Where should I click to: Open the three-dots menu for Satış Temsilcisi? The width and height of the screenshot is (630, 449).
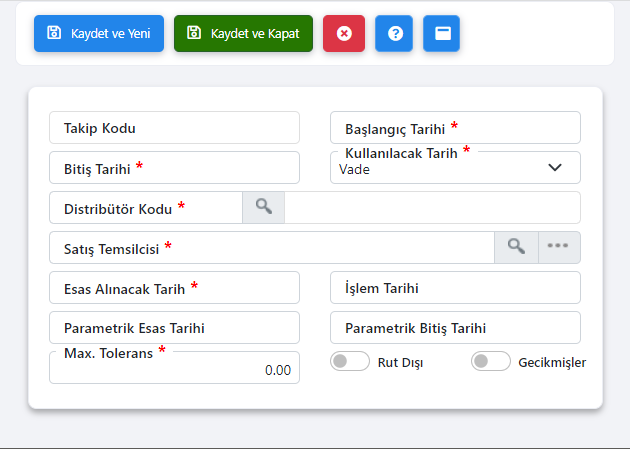coord(559,247)
